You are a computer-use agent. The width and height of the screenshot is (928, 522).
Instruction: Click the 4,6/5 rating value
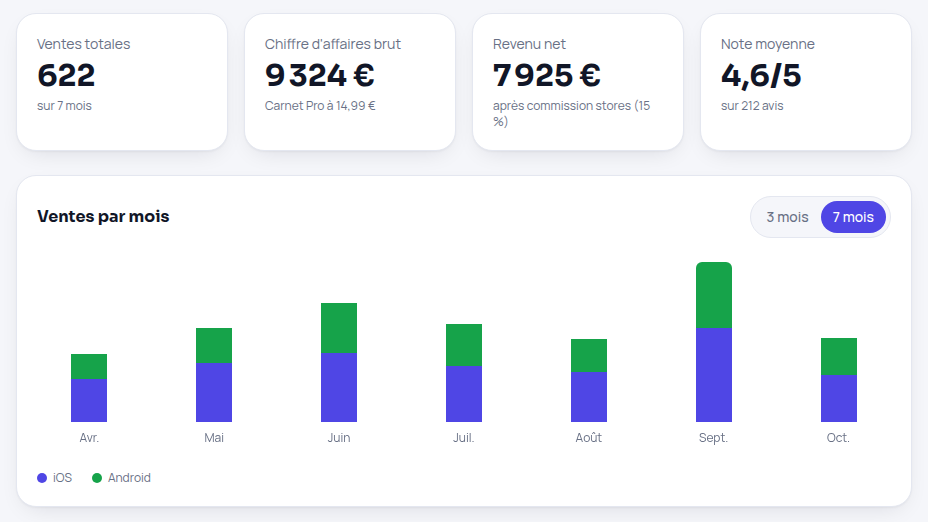[761, 76]
